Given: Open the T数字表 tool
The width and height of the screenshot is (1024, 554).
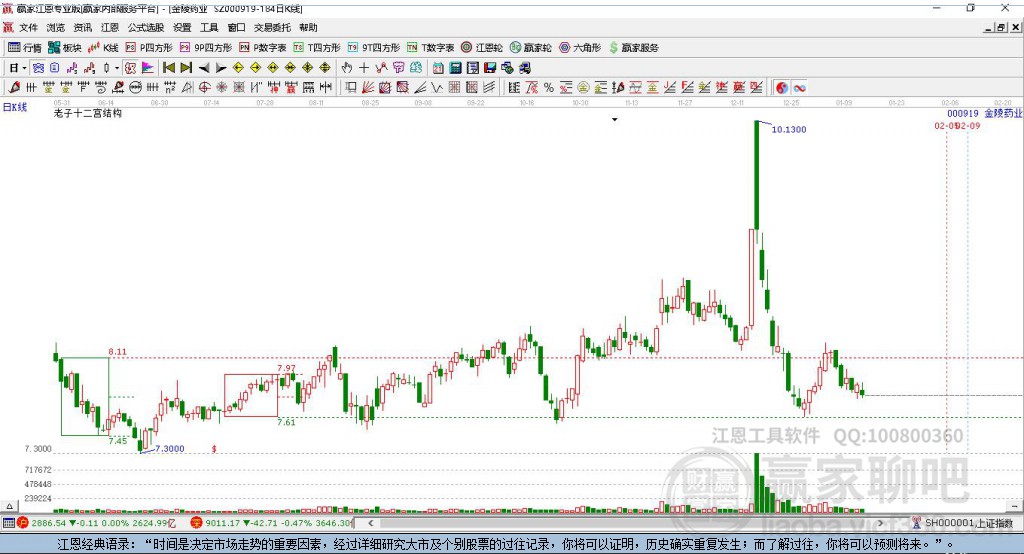Looking at the screenshot, I should click(x=430, y=48).
